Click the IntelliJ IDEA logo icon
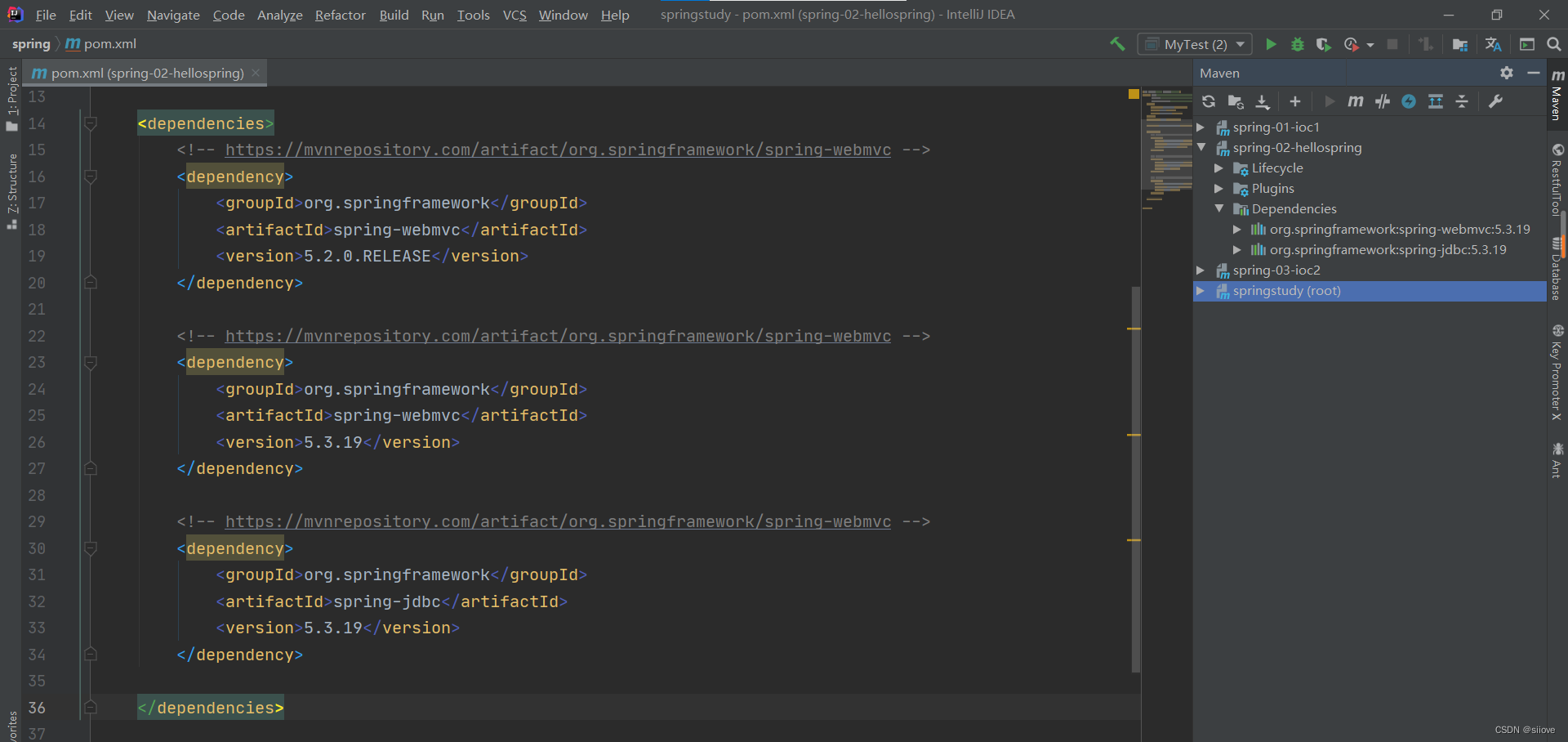This screenshot has height=742, width=1568. (x=15, y=14)
